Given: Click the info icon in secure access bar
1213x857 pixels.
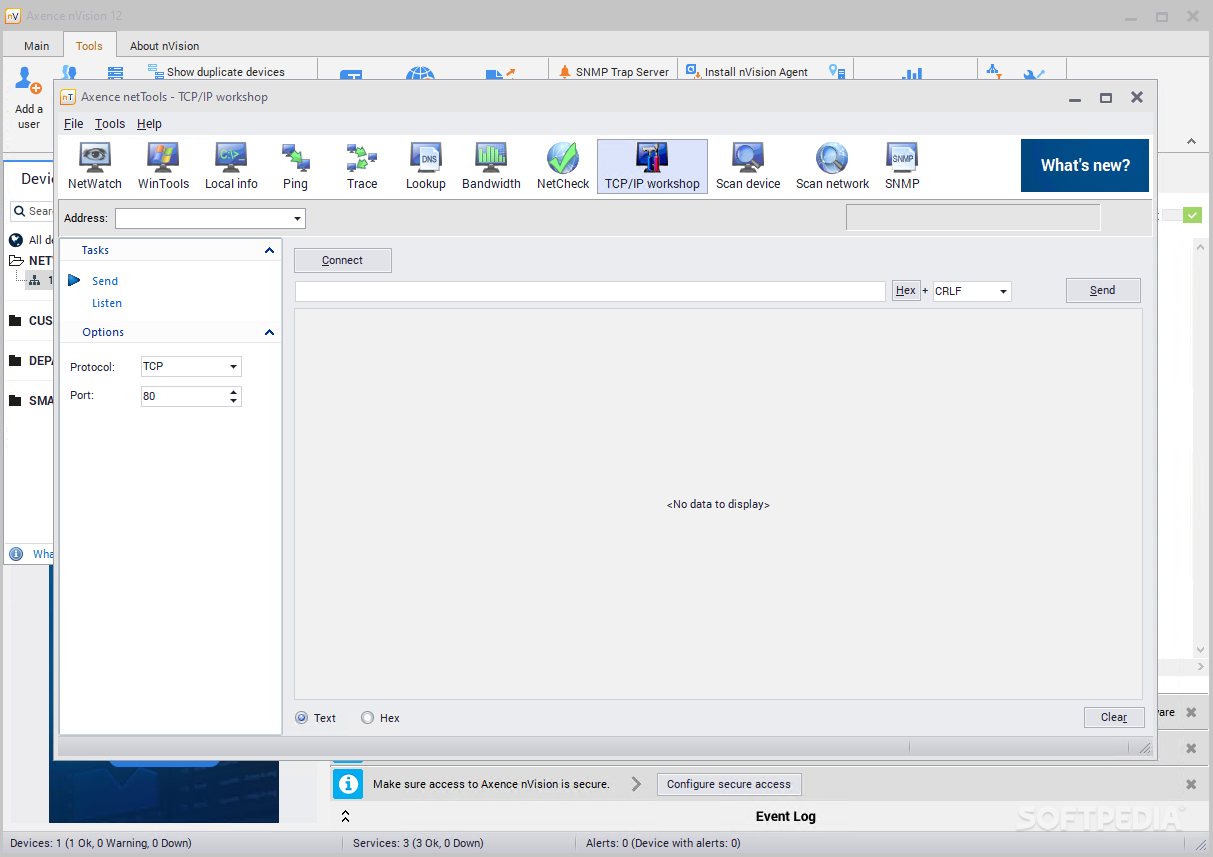Looking at the screenshot, I should pos(348,784).
